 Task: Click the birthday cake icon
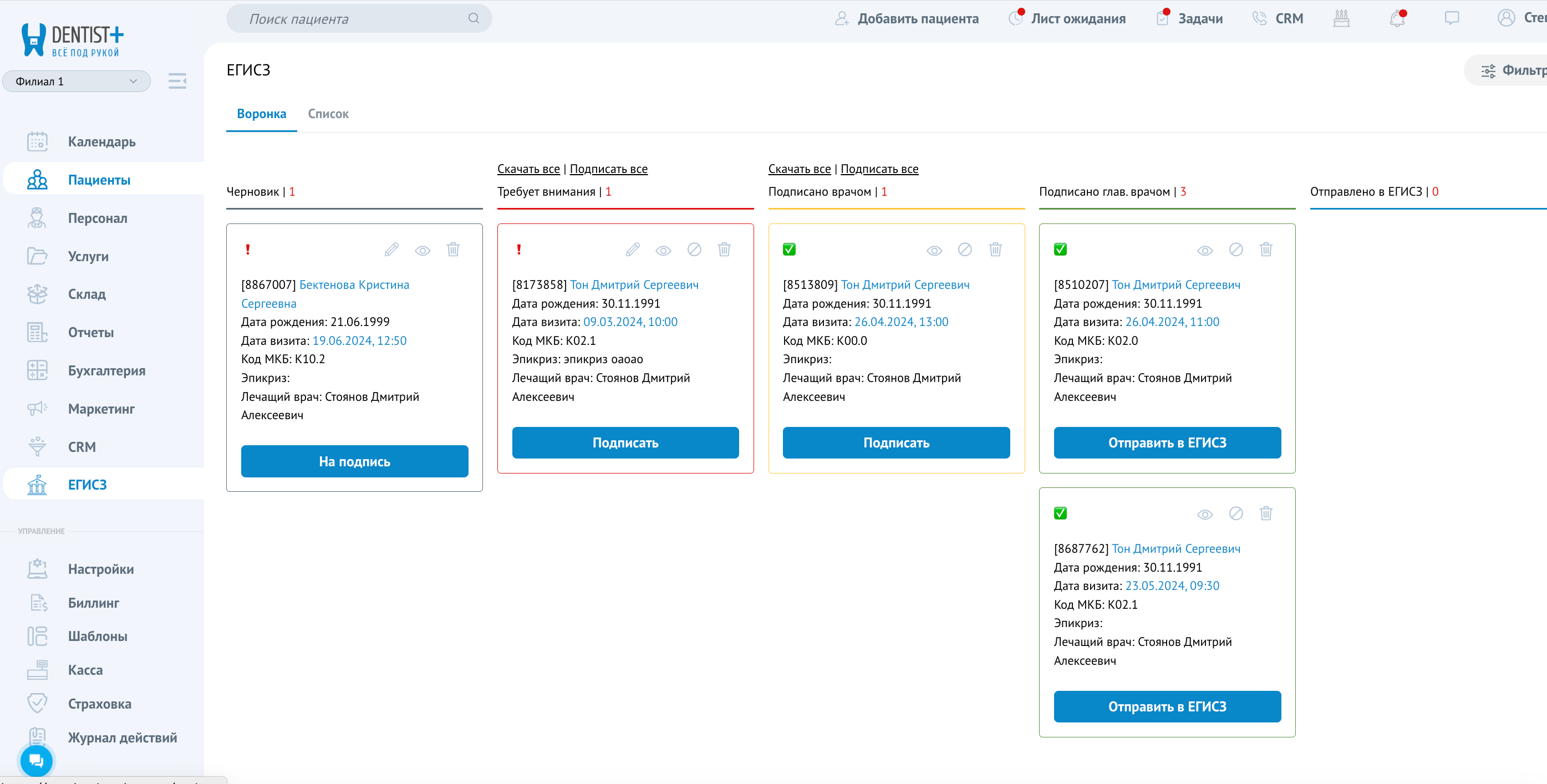point(1341,19)
